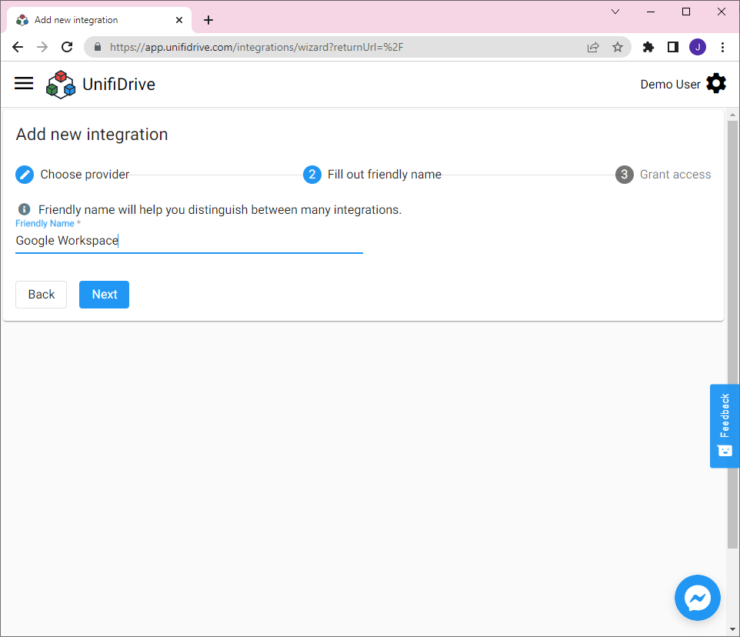The height and width of the screenshot is (637, 740).
Task: Select the Grant access step
Action: pyautogui.click(x=663, y=175)
